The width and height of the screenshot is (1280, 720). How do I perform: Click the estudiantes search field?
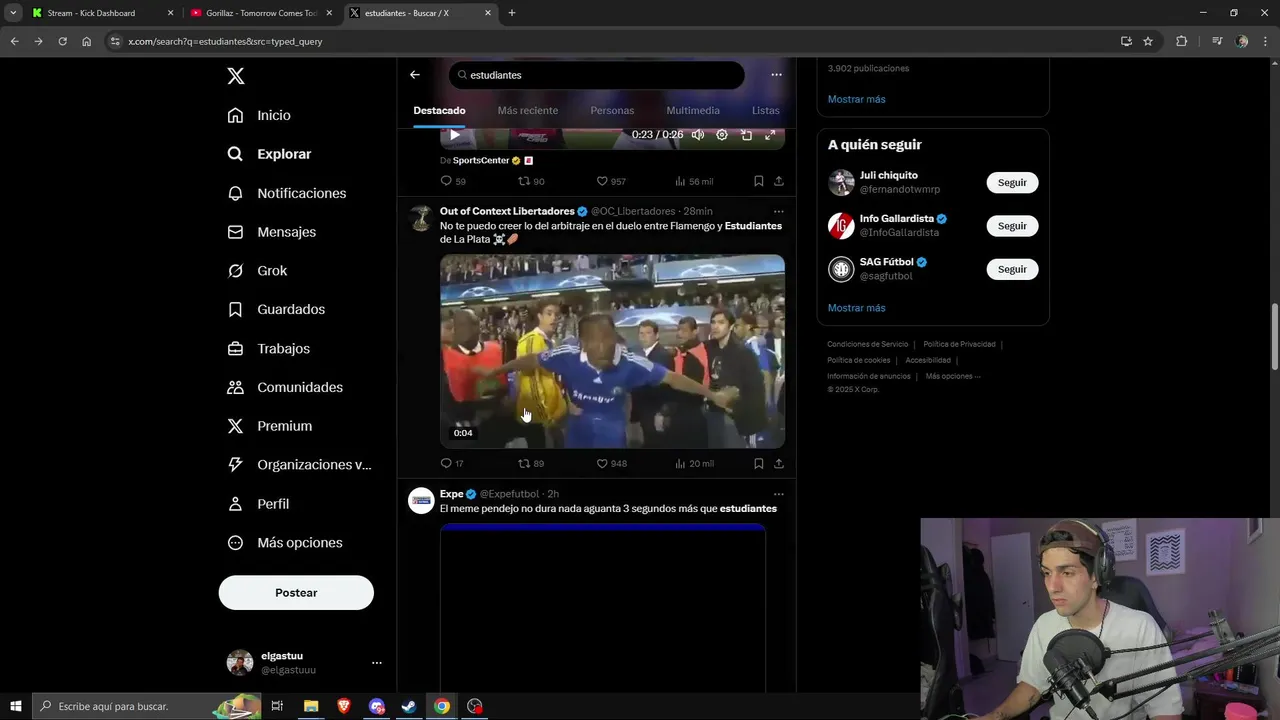(x=597, y=75)
